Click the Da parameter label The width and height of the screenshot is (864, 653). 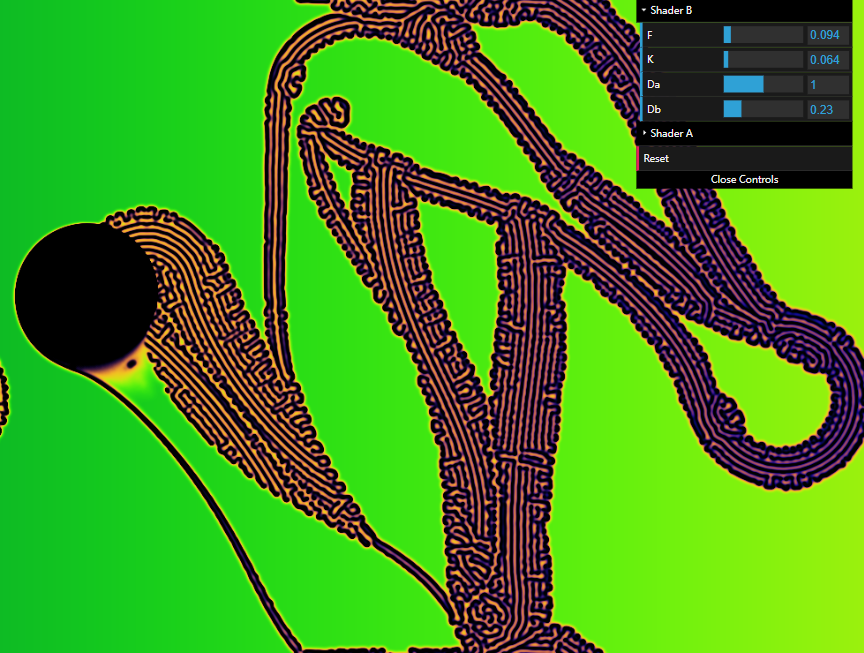pos(653,85)
